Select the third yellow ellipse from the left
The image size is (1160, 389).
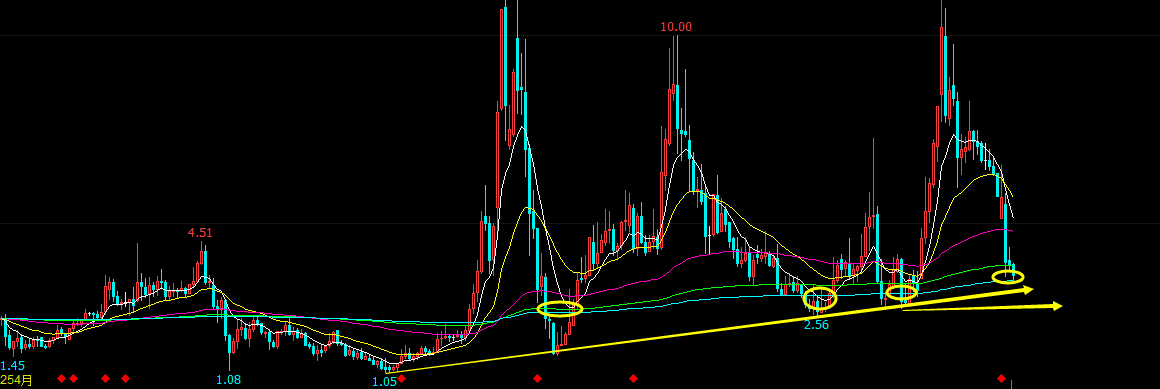(901, 292)
